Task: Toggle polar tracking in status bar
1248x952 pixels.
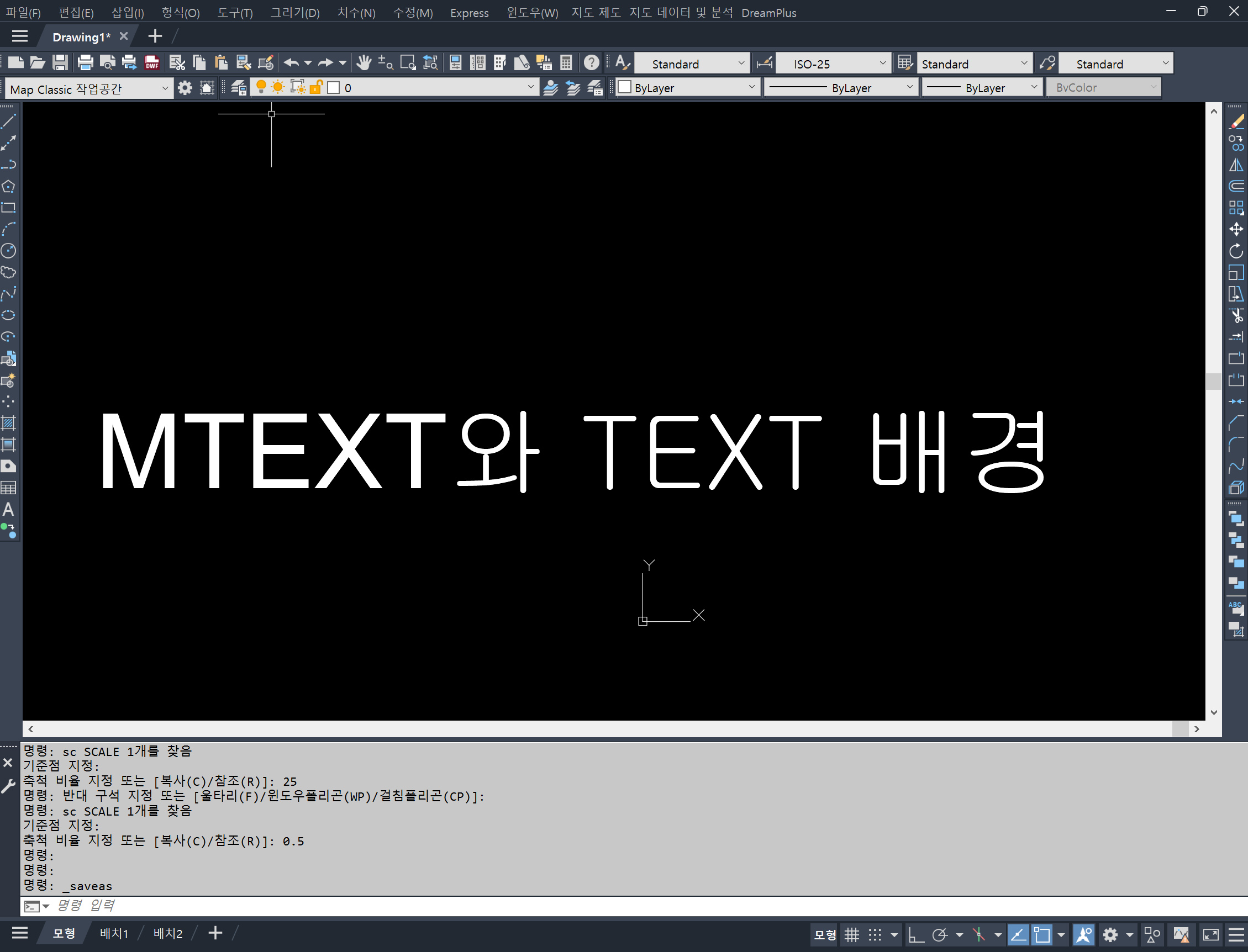Action: click(x=940, y=934)
